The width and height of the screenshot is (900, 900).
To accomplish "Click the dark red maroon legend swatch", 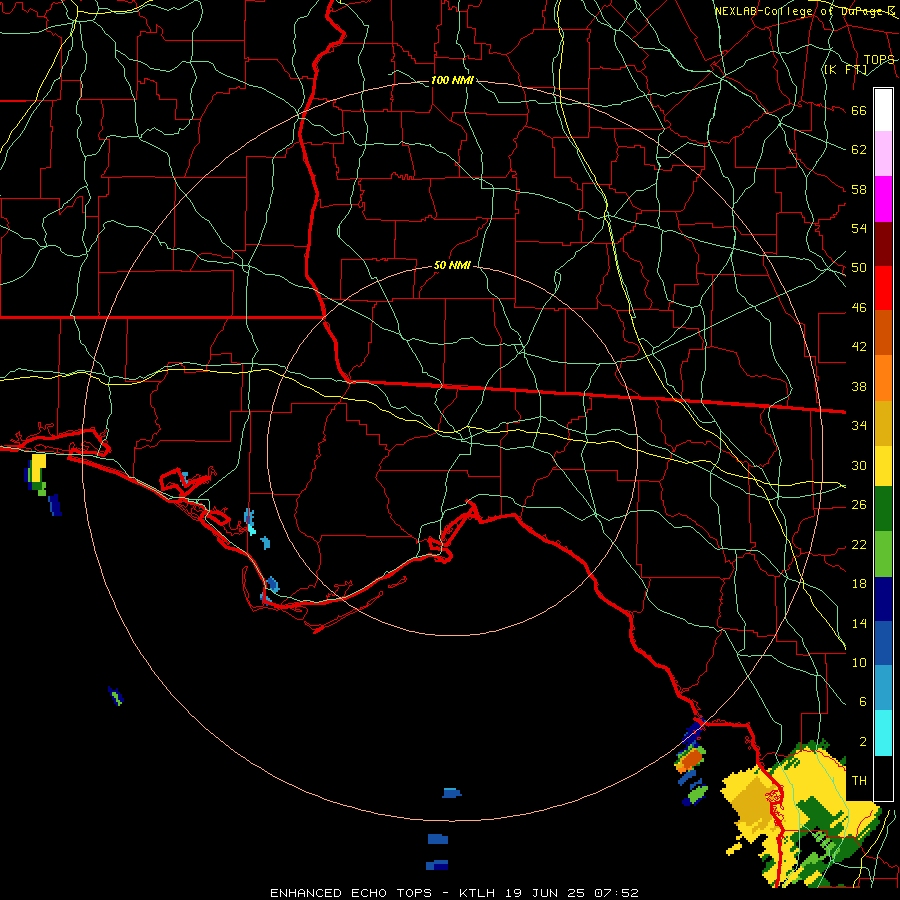I will coord(883,244).
